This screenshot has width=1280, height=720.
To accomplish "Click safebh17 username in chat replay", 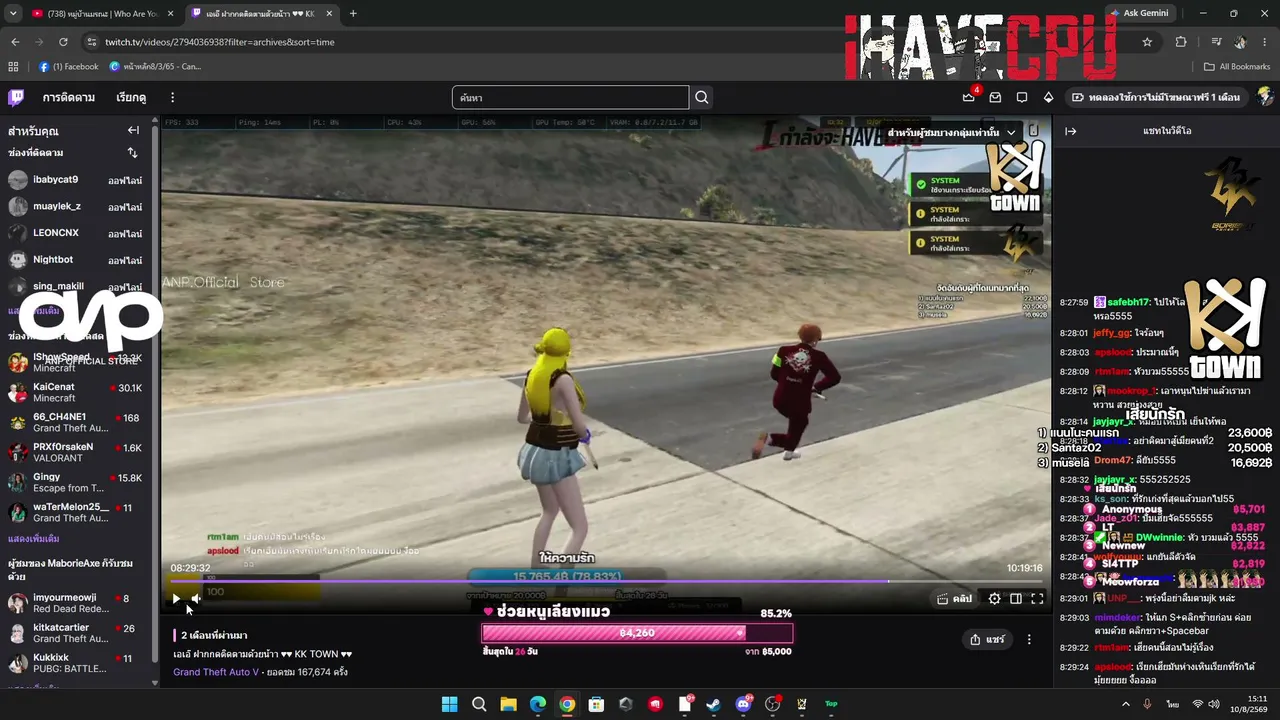I will 1128,302.
